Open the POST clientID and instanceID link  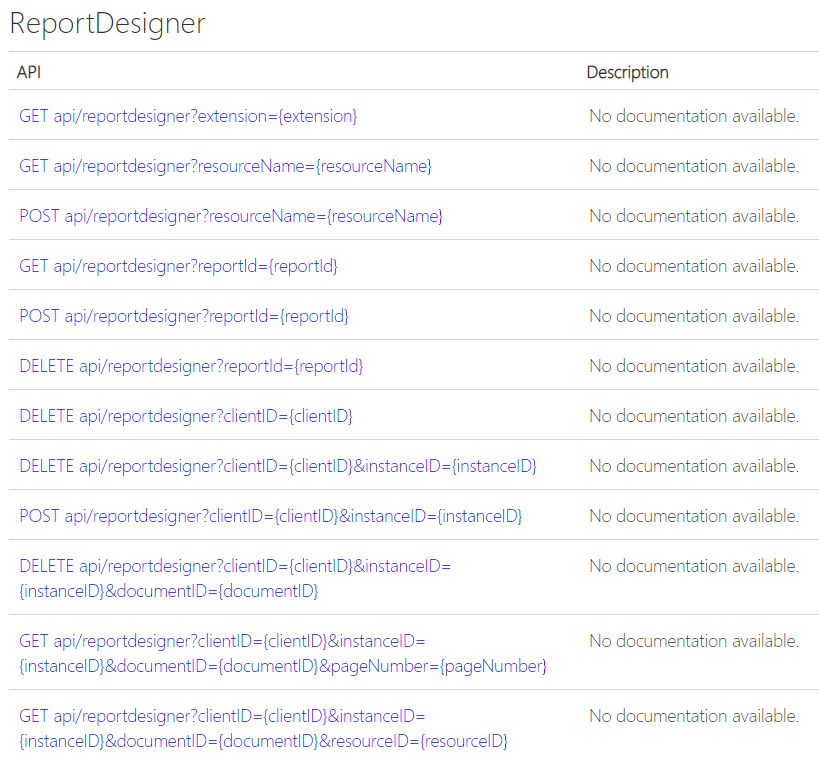[x=270, y=516]
